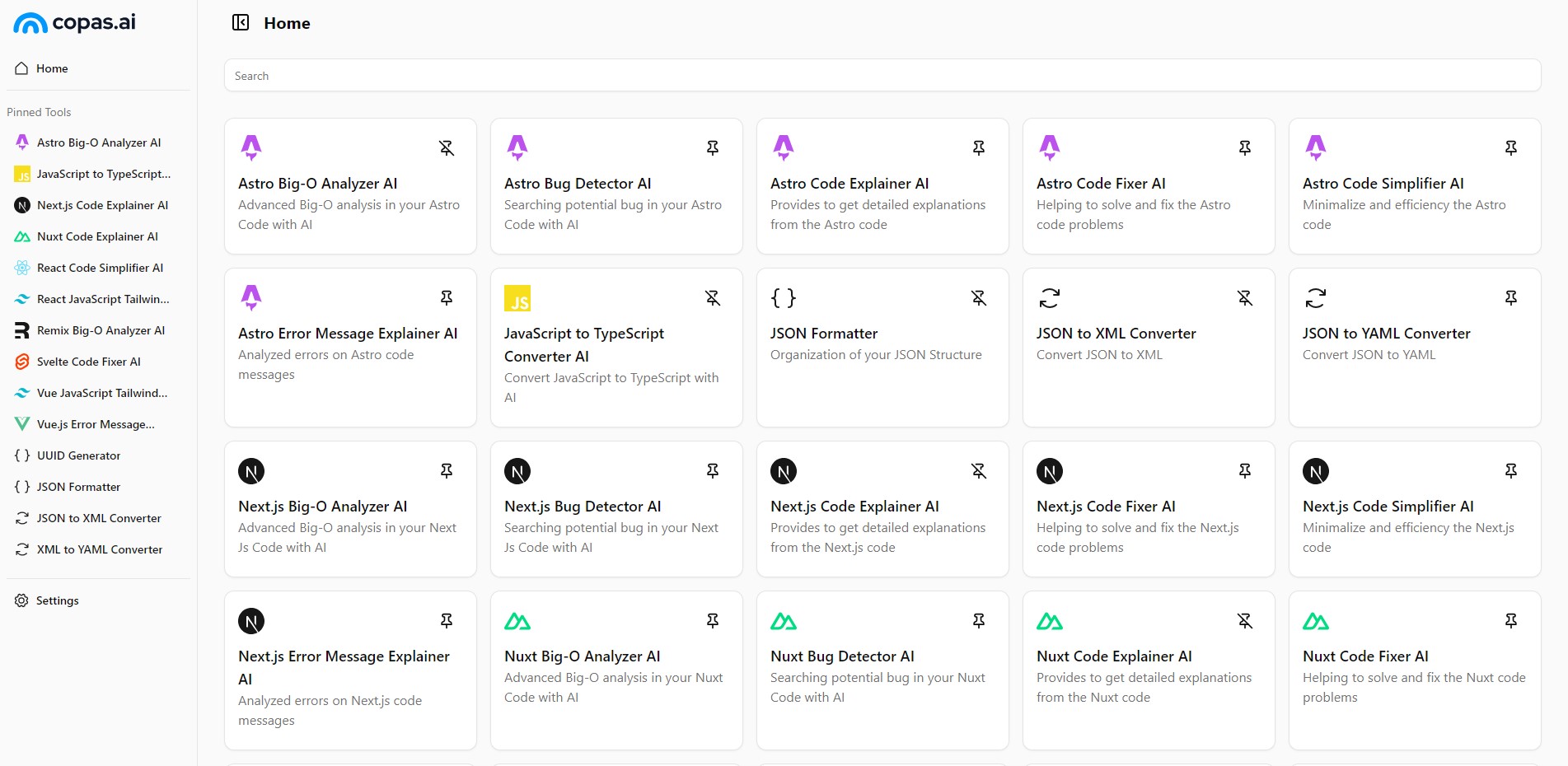Open the Astro Code Explainer AI card
This screenshot has width=1568, height=766.
[x=850, y=184]
